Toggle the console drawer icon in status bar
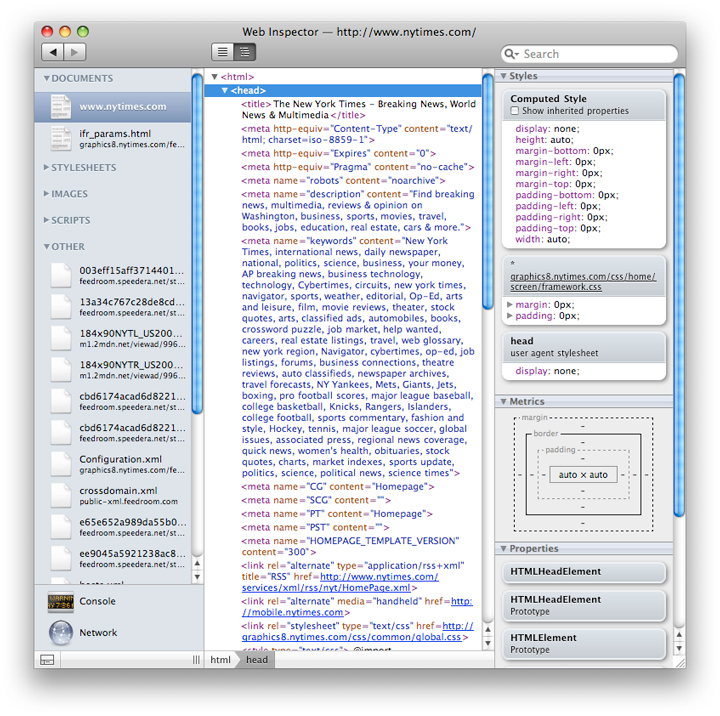 pyautogui.click(x=47, y=660)
